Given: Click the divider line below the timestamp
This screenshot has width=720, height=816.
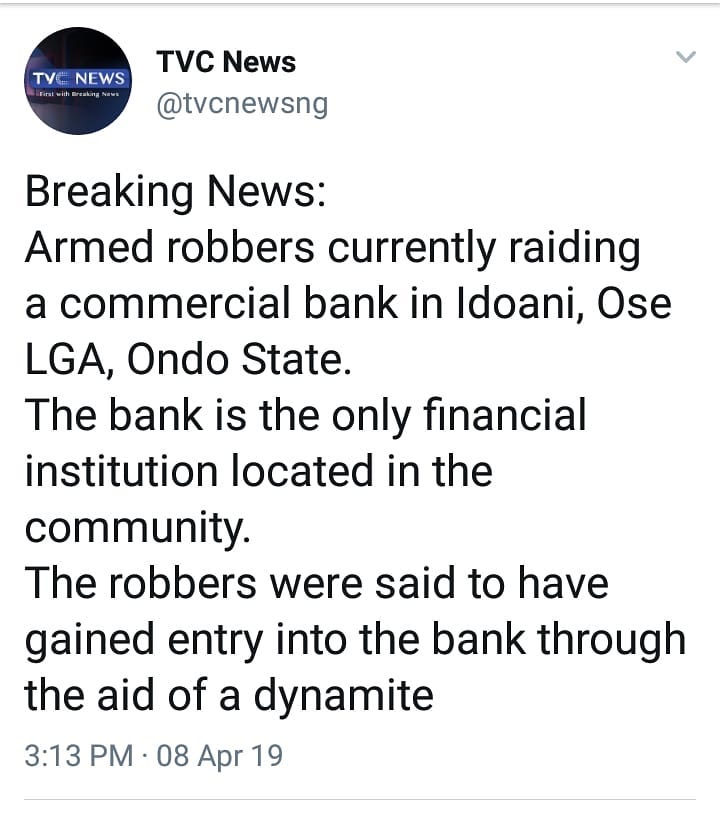Looking at the screenshot, I should [x=360, y=799].
